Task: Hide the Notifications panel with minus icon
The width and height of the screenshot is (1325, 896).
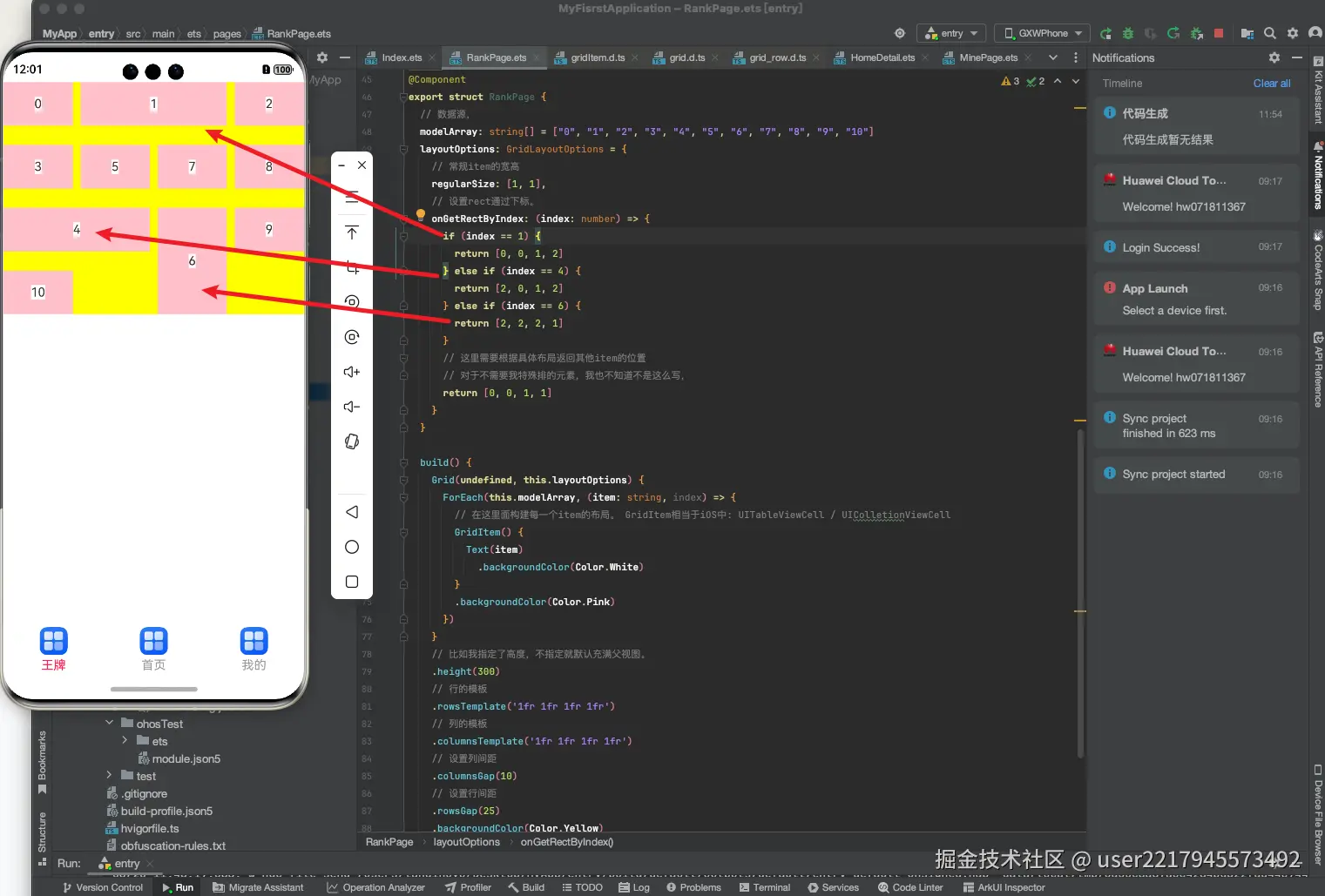Action: (1297, 57)
